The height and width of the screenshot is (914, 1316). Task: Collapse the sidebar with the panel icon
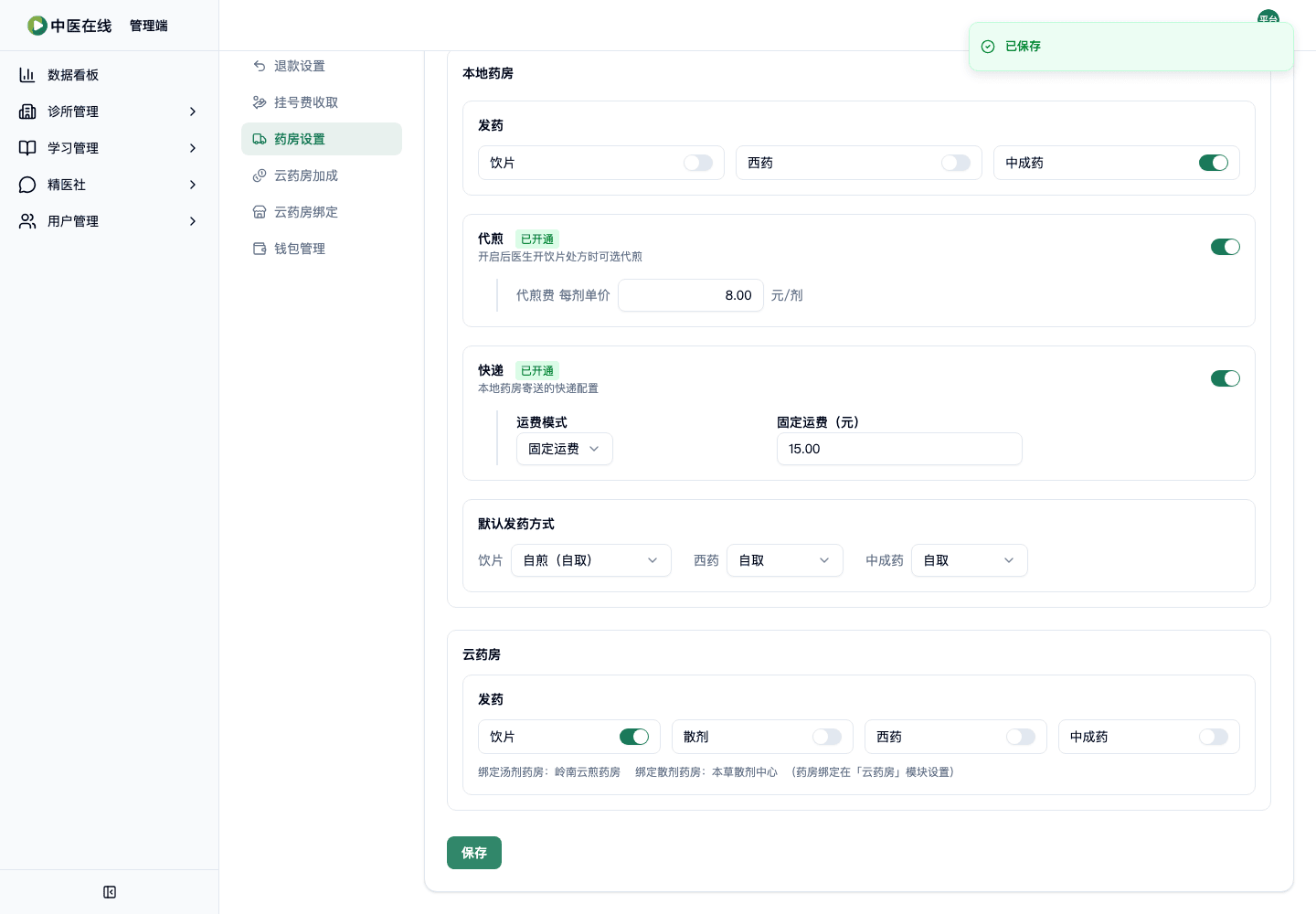[110, 892]
